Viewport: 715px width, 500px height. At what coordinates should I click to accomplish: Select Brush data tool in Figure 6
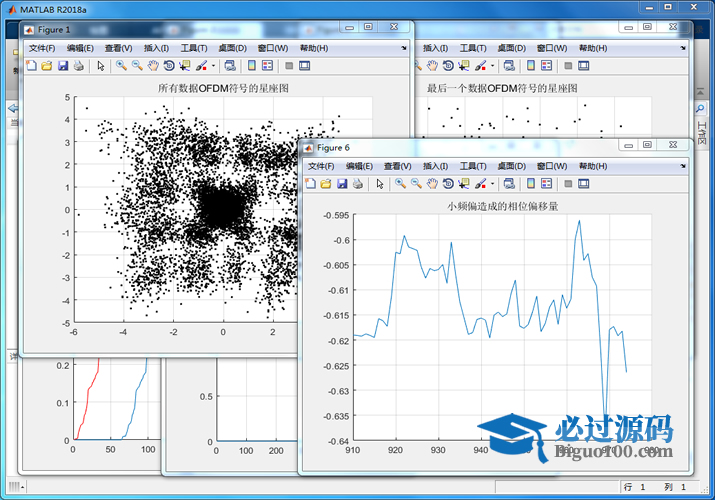pos(480,184)
